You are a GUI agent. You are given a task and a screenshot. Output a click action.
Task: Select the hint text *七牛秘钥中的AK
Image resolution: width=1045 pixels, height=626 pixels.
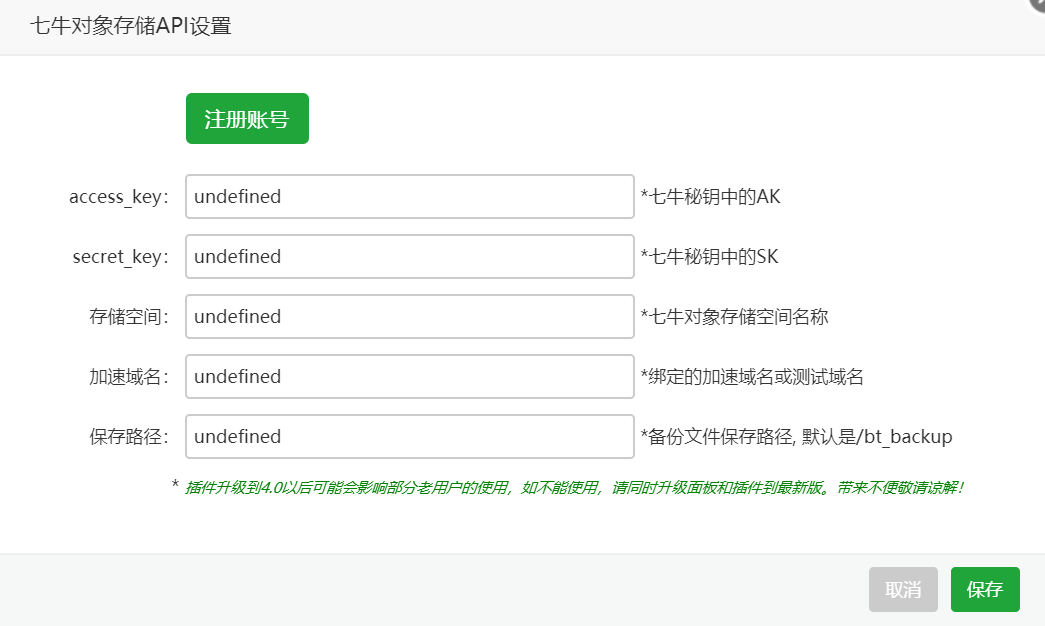(x=710, y=197)
